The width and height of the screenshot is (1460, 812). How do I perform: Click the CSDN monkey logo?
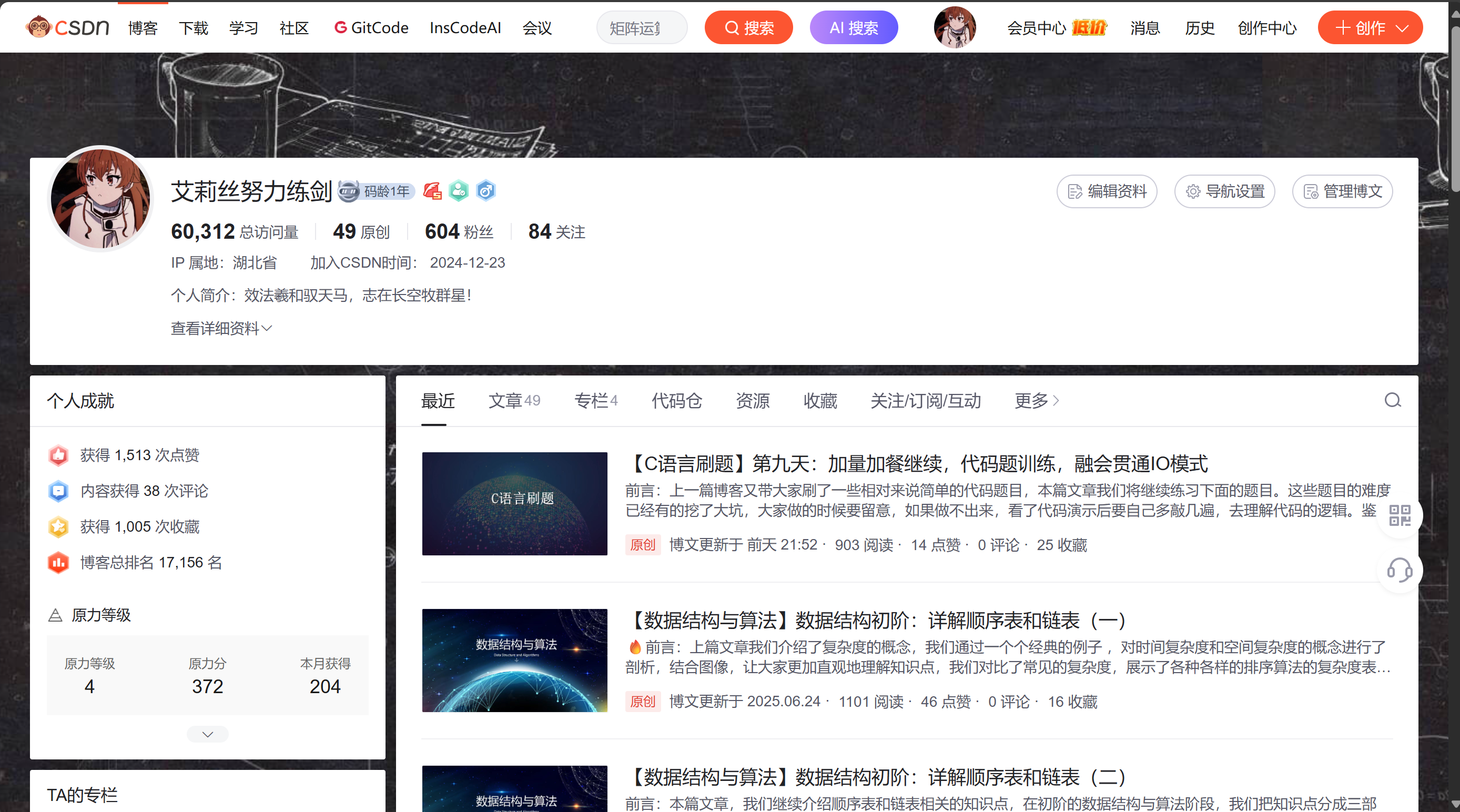pyautogui.click(x=67, y=27)
